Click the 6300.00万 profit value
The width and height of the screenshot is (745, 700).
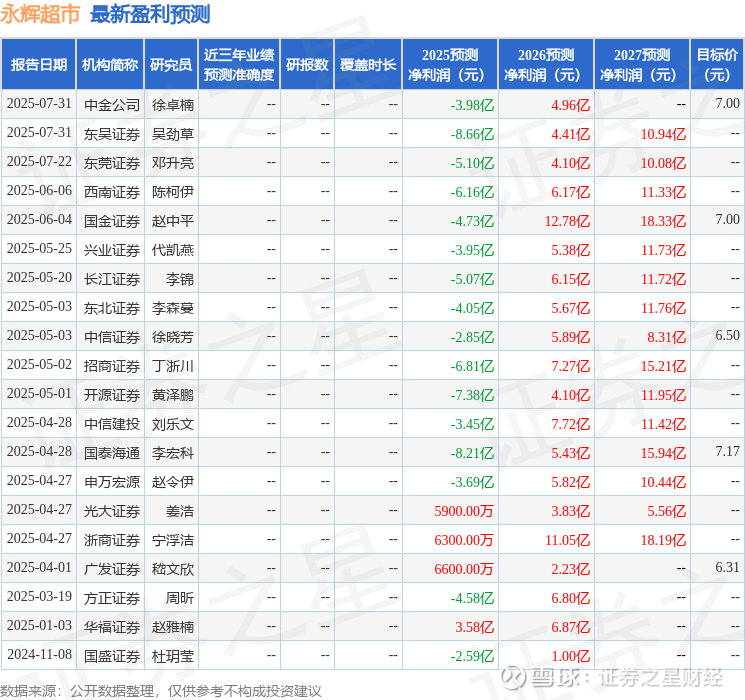tap(464, 540)
